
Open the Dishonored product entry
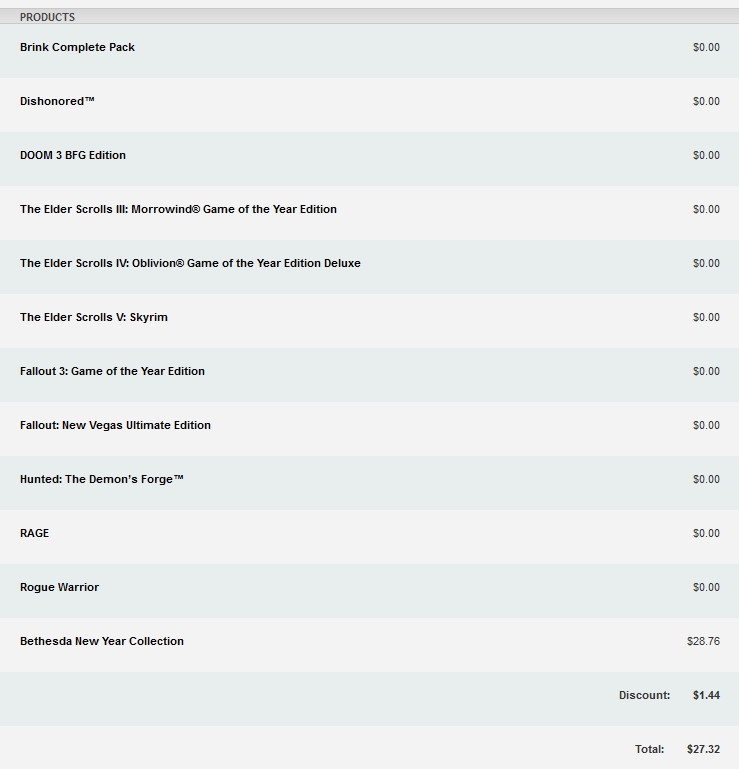tap(57, 101)
